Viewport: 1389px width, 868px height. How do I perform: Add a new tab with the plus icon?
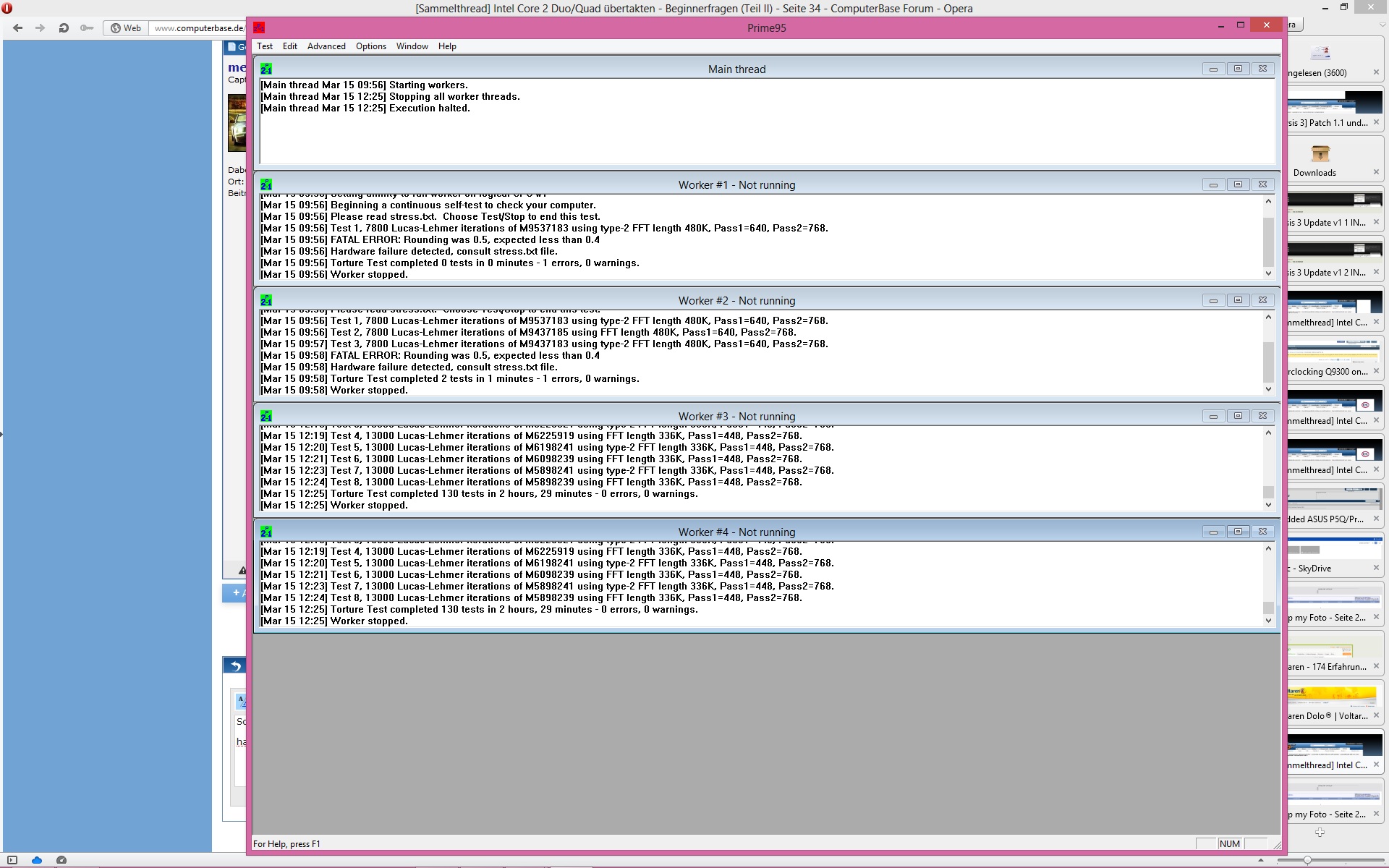coord(1320,833)
